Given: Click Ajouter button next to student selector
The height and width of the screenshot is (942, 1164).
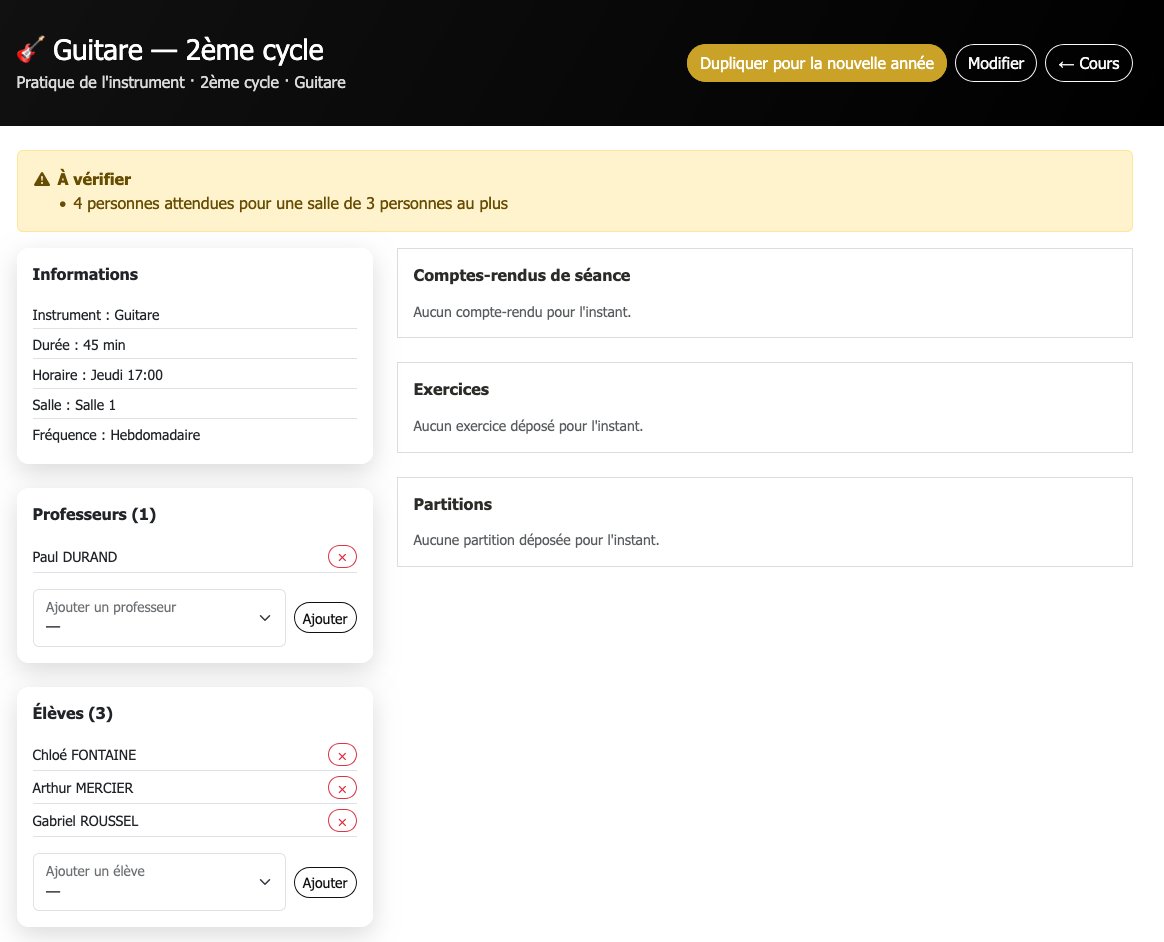Looking at the screenshot, I should coord(325,883).
